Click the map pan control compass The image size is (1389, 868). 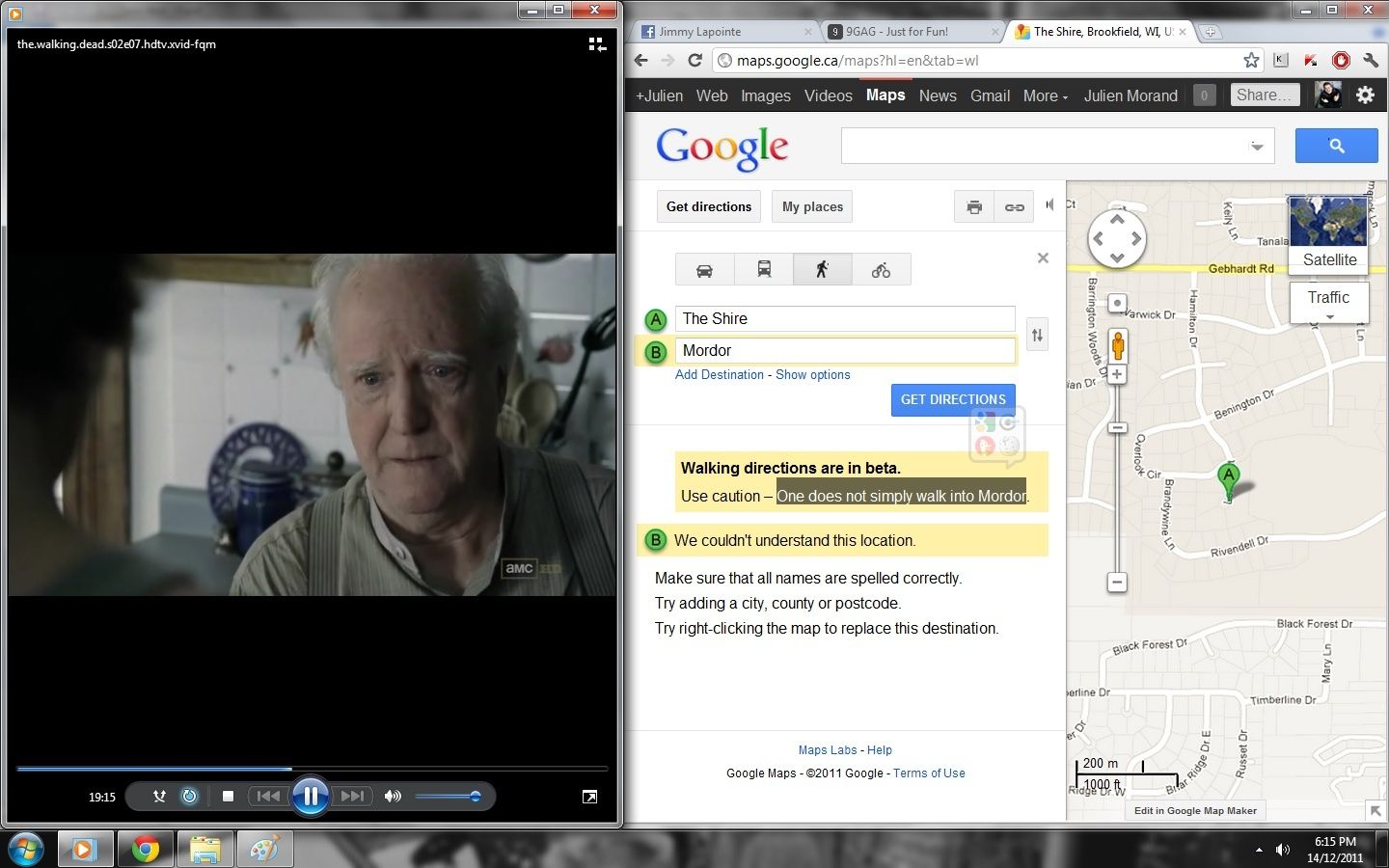1117,238
